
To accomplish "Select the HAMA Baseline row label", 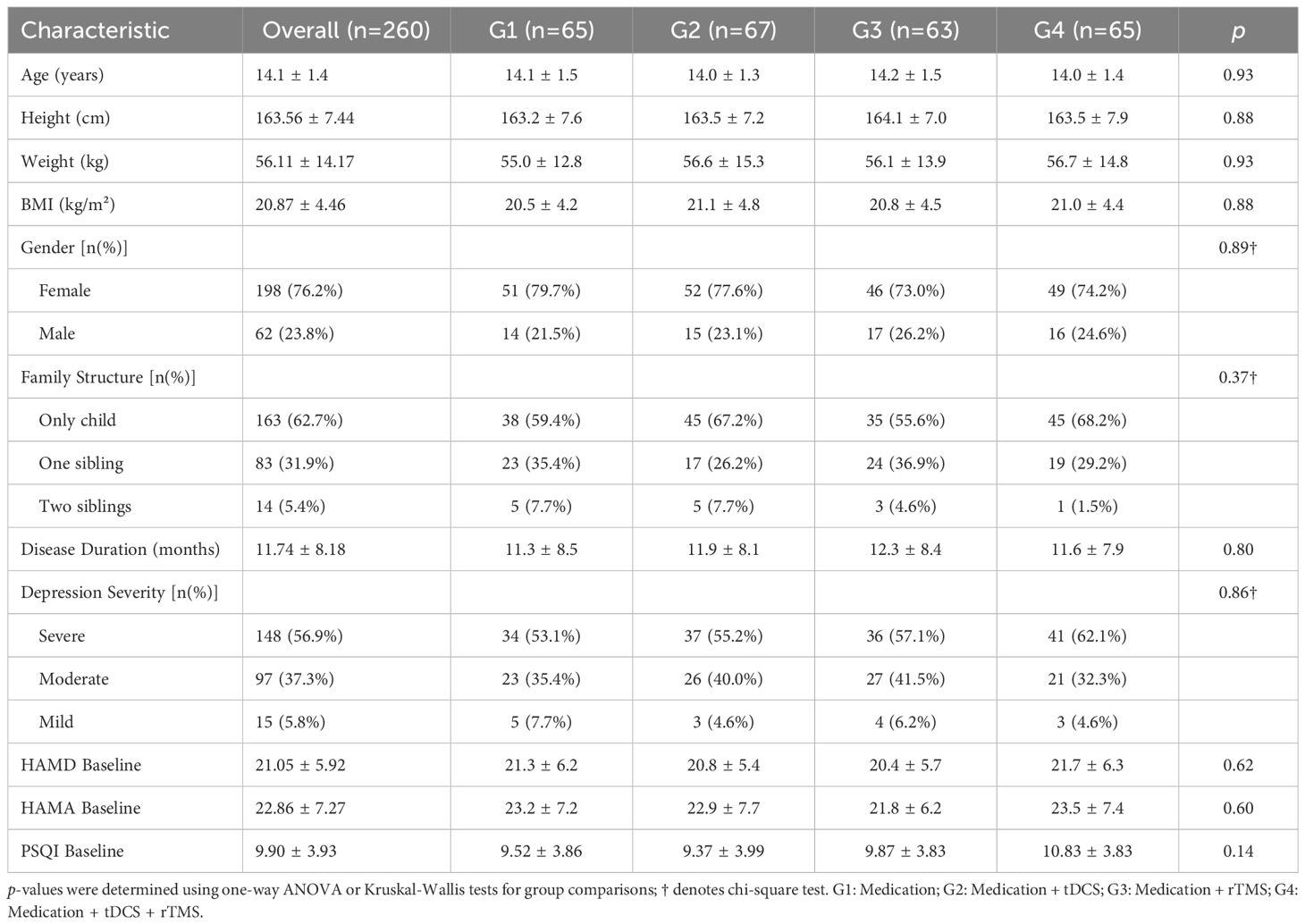I will (x=80, y=808).
